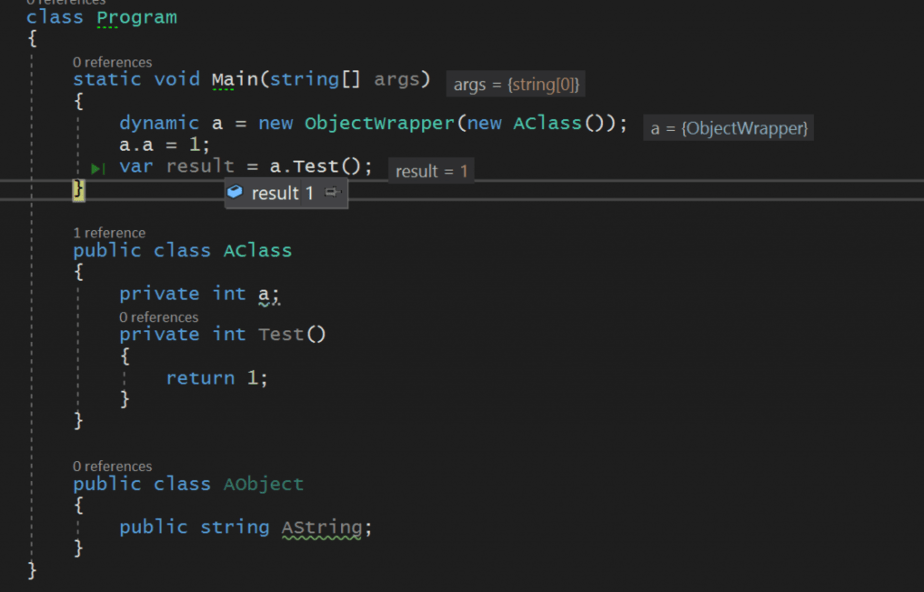Click the private field 'a' in AClass
Screen dimensions: 924x592
pyautogui.click(x=264, y=294)
